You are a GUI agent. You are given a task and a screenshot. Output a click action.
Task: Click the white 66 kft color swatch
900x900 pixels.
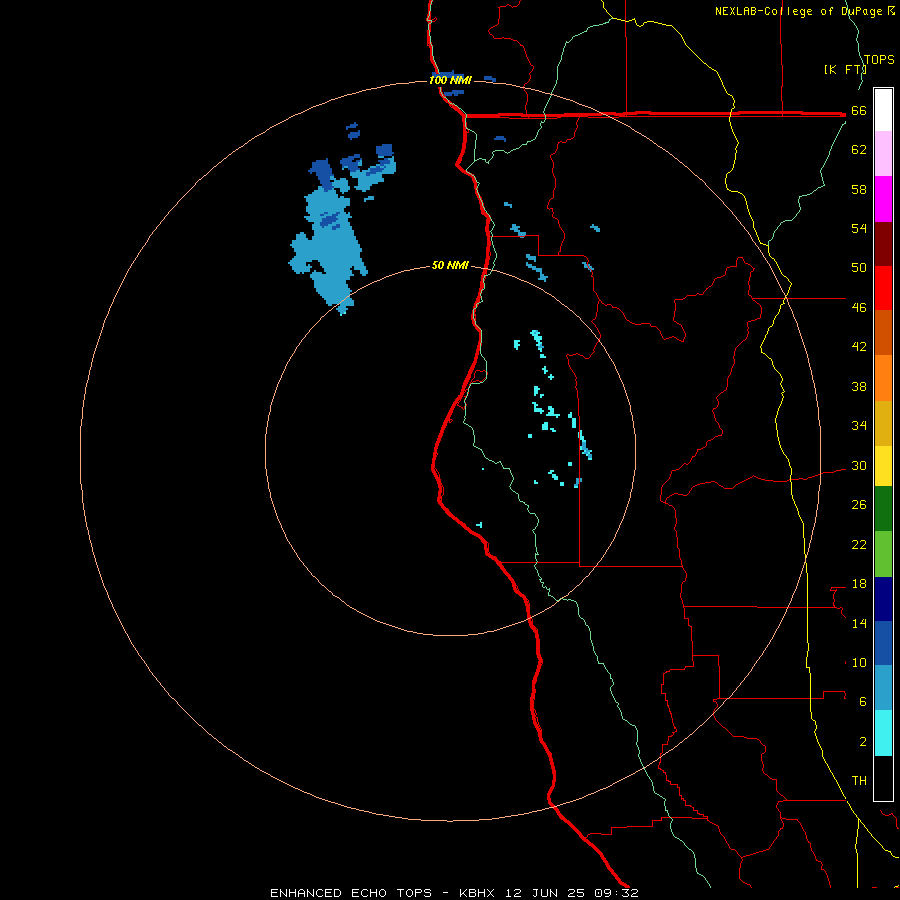(x=883, y=110)
